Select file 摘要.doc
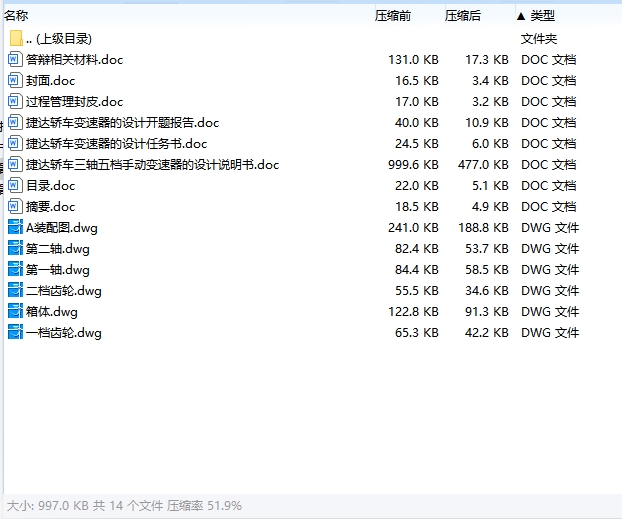The height and width of the screenshot is (519, 622). (311, 207)
